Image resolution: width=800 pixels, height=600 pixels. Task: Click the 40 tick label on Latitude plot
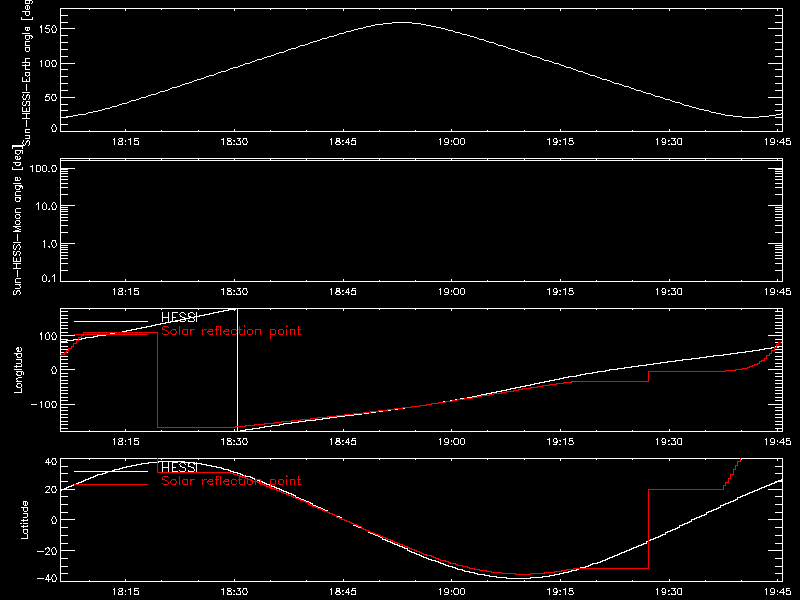51,462
